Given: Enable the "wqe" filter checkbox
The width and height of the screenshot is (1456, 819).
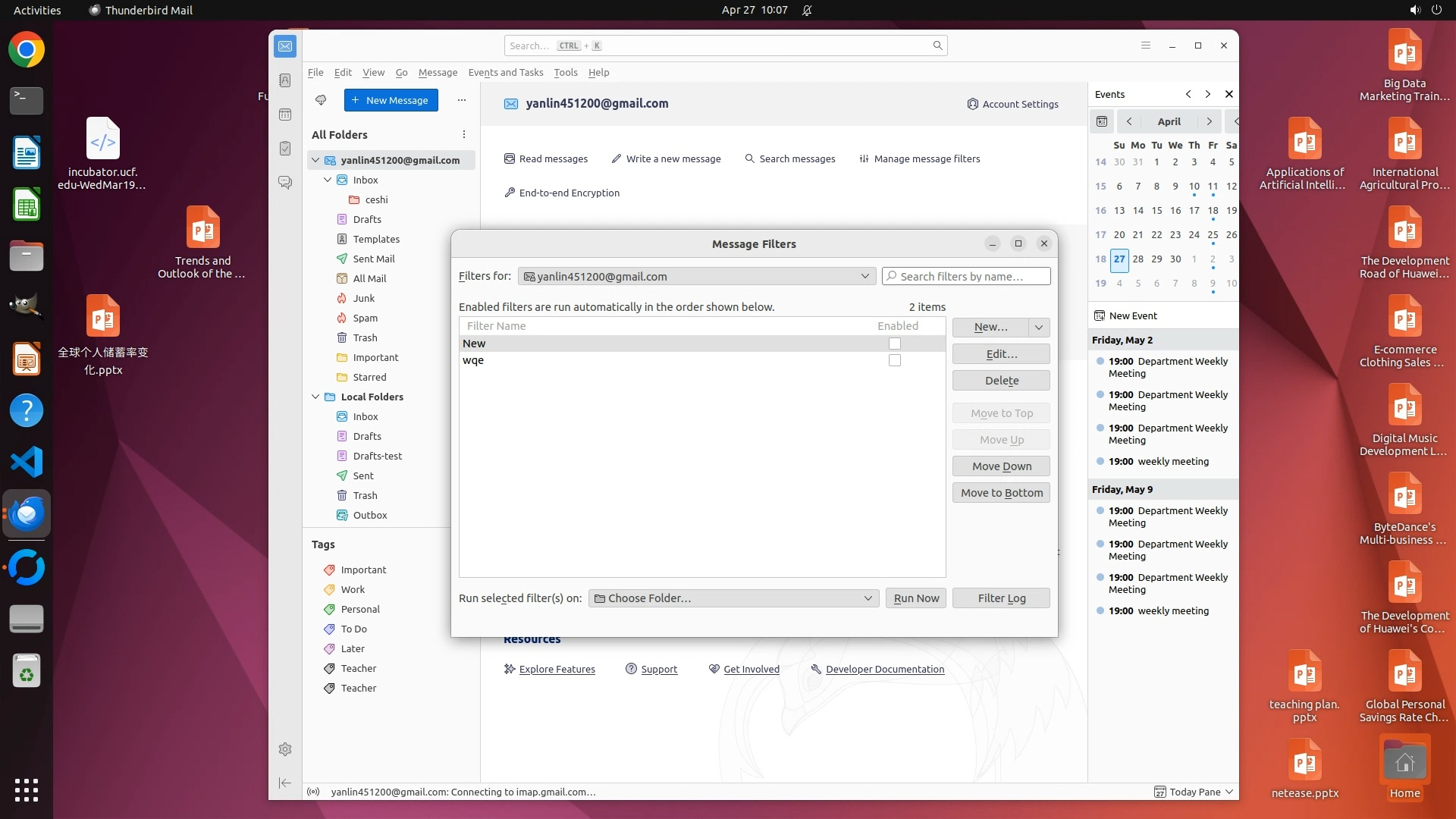Looking at the screenshot, I should coord(895,361).
